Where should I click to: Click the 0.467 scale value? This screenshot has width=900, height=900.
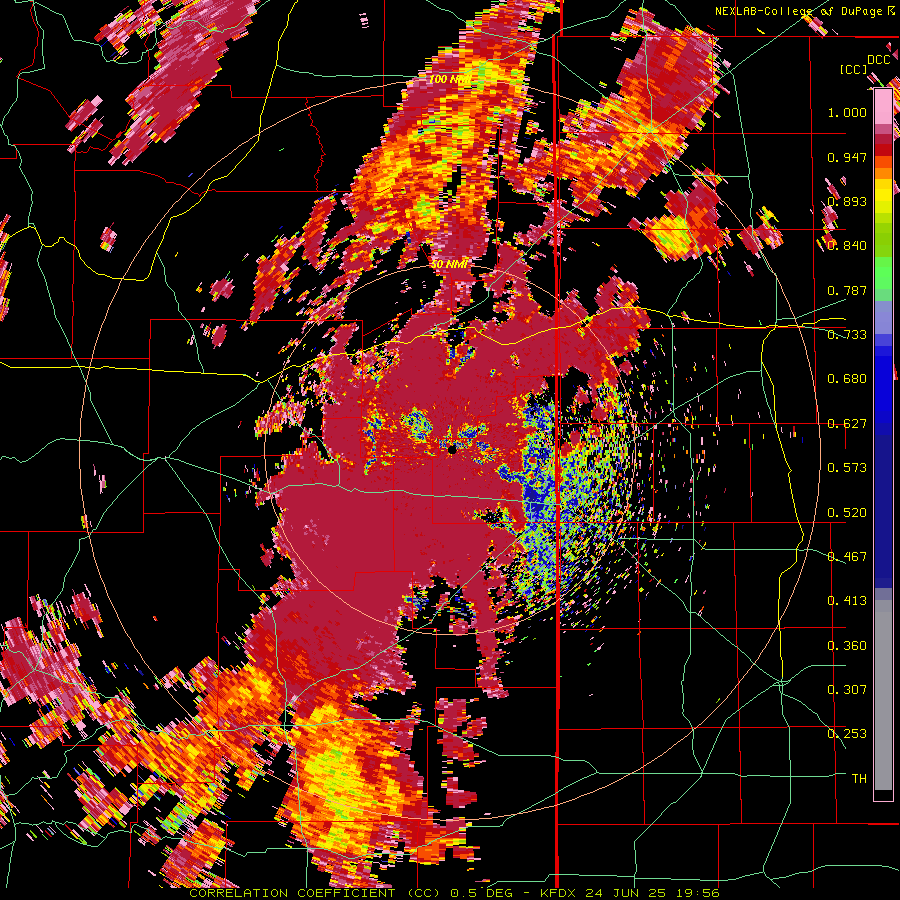pos(847,557)
